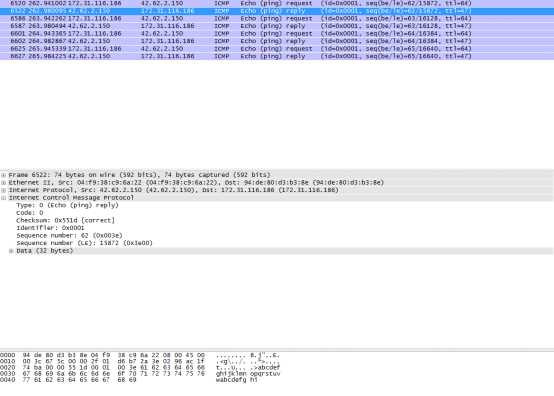The height and width of the screenshot is (396, 554).
Task: Expand the Frame 6522 tree node
Action: [4, 175]
